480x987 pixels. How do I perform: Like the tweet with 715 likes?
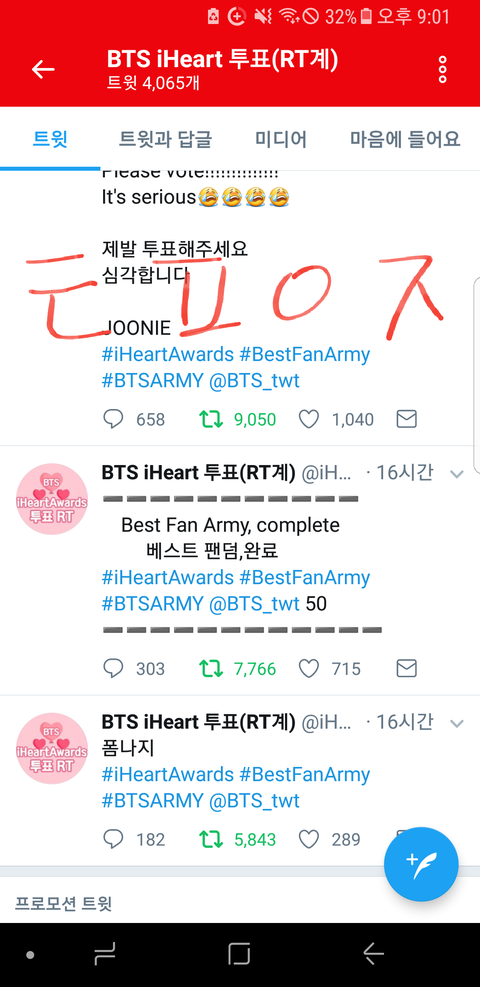[x=308, y=668]
